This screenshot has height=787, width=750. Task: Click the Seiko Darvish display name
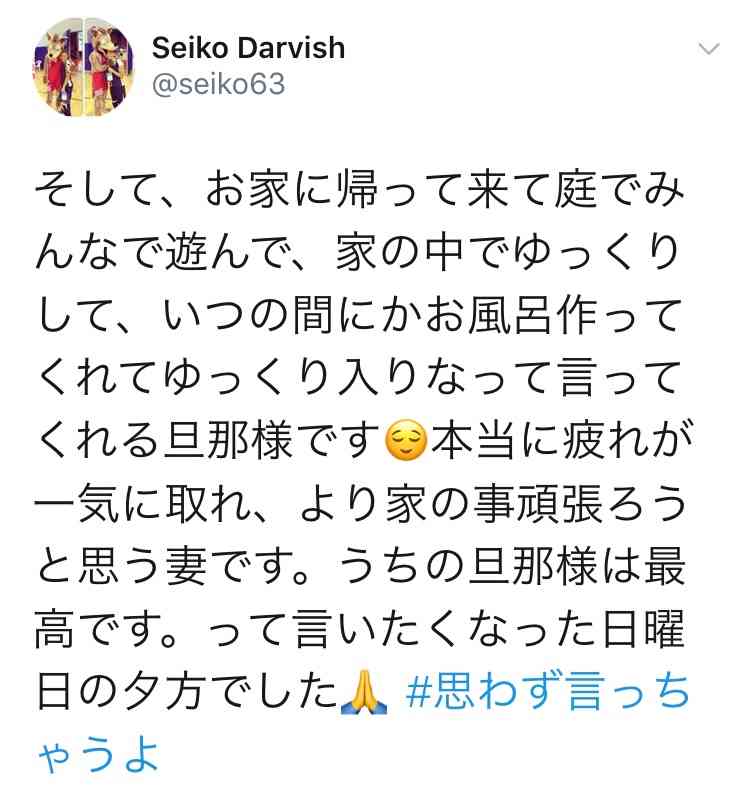tap(248, 48)
